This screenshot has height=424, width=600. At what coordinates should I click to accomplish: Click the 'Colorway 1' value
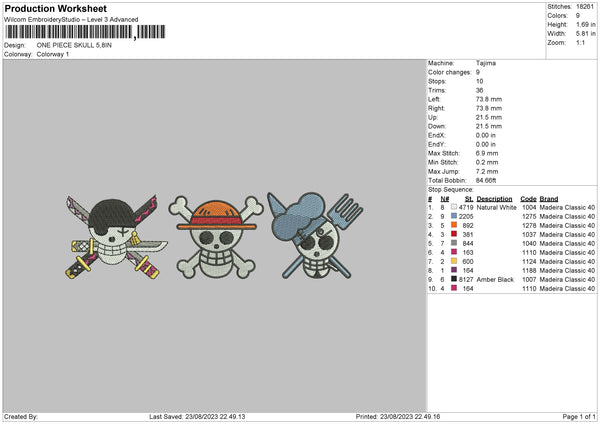click(53, 54)
